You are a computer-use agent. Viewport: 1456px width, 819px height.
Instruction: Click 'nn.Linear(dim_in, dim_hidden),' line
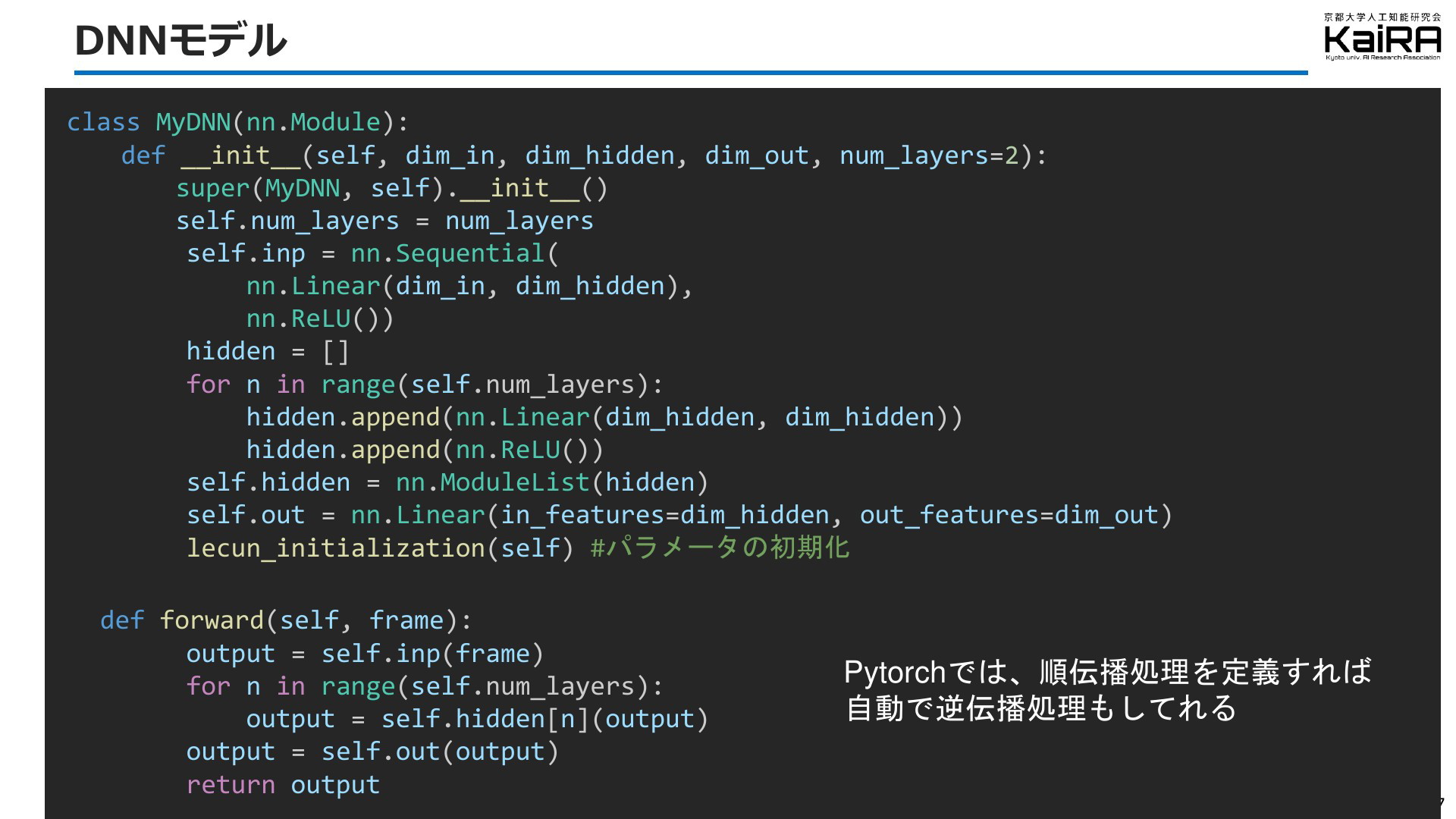point(469,286)
